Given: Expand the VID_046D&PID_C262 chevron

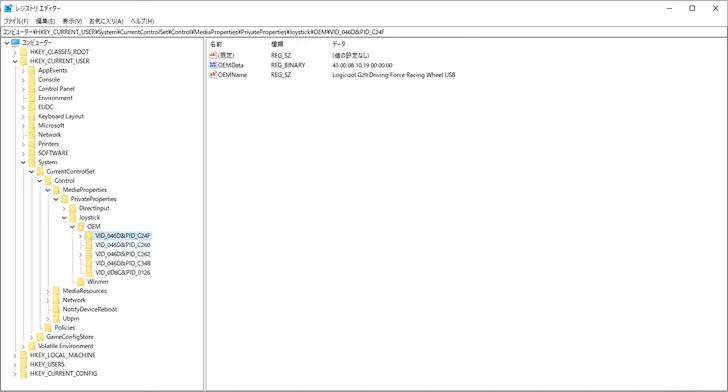Looking at the screenshot, I should pyautogui.click(x=80, y=255).
